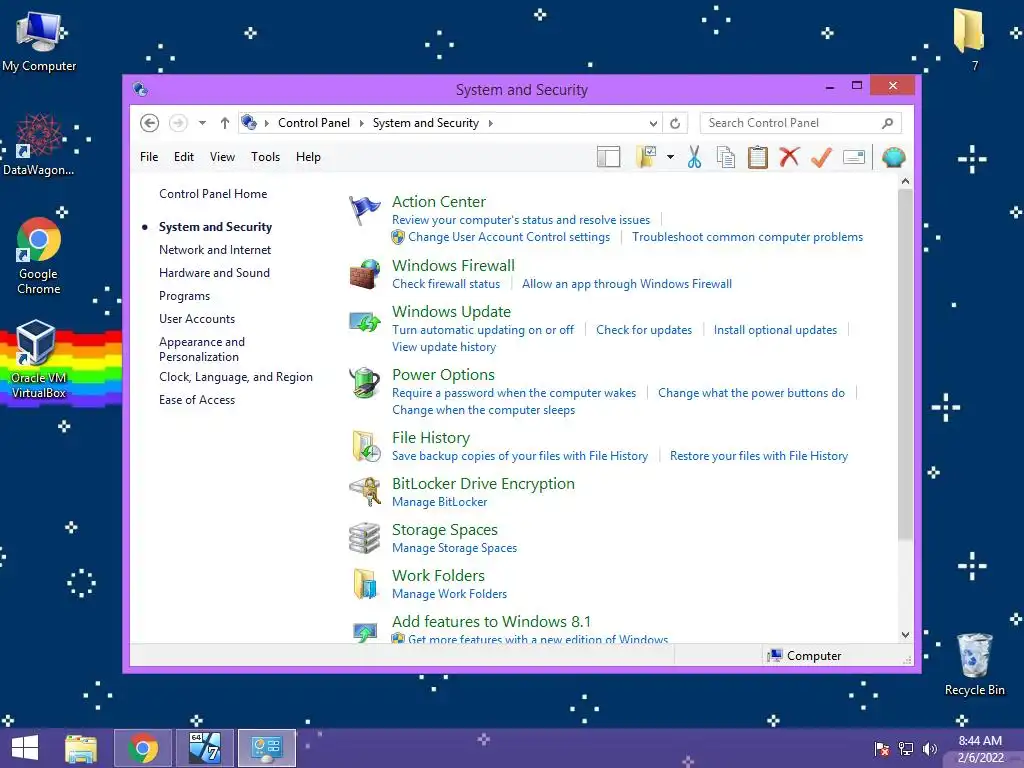Screen dimensions: 1024x768
Task: Open the Work Folders icon
Action: click(x=365, y=584)
